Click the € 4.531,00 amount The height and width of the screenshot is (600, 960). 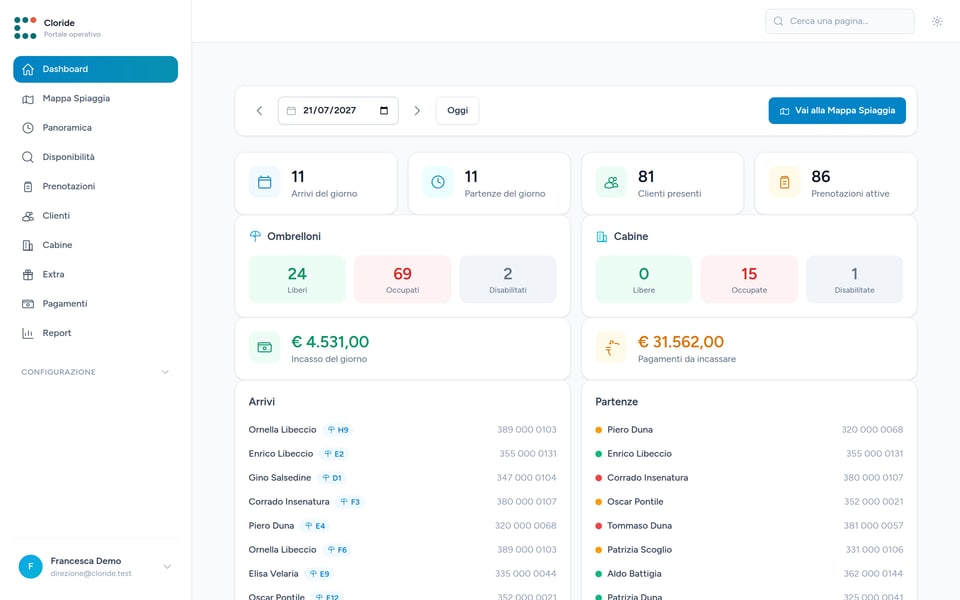(x=330, y=342)
